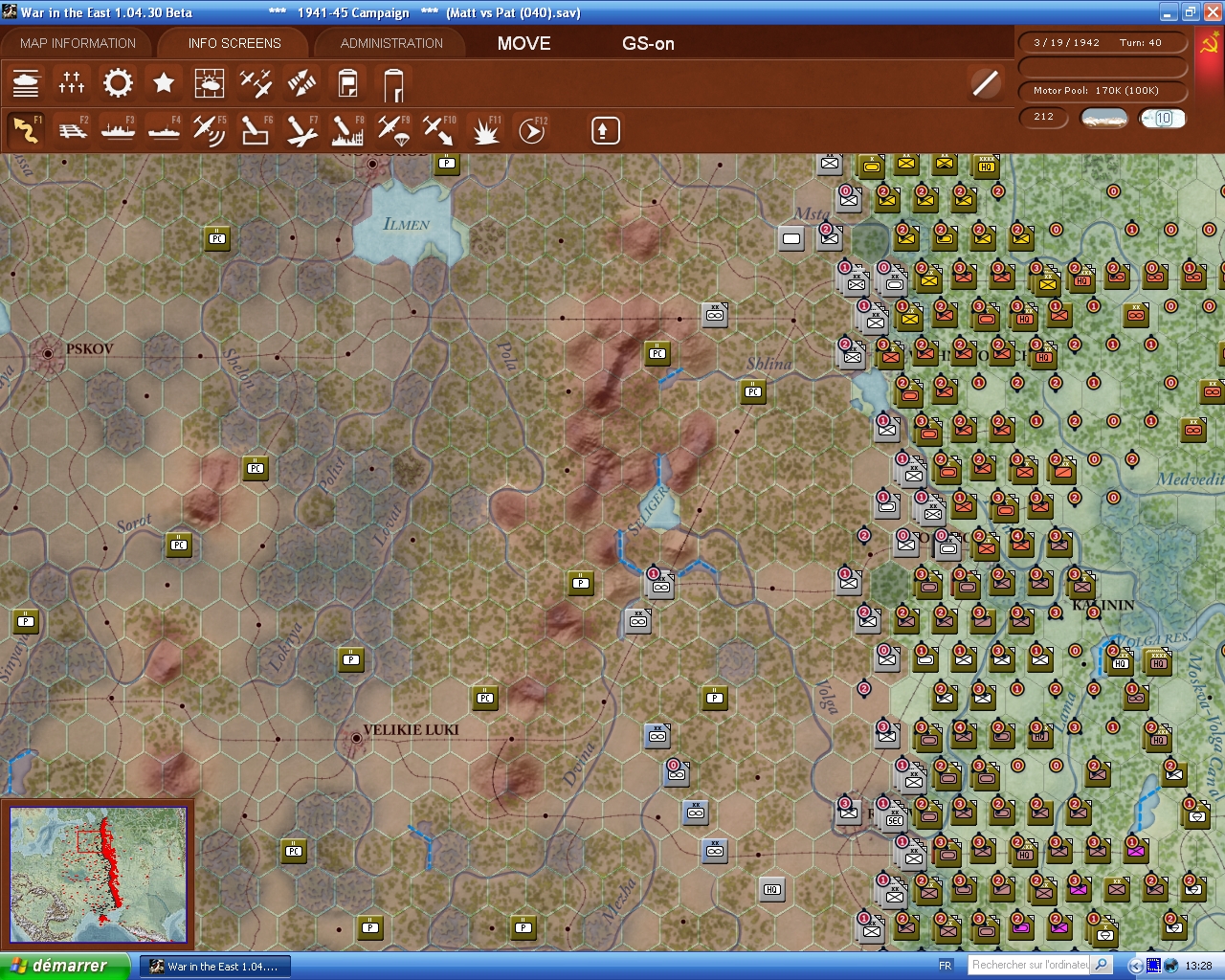Open the weather map icon
The height and width of the screenshot is (980, 1225).
click(x=210, y=83)
